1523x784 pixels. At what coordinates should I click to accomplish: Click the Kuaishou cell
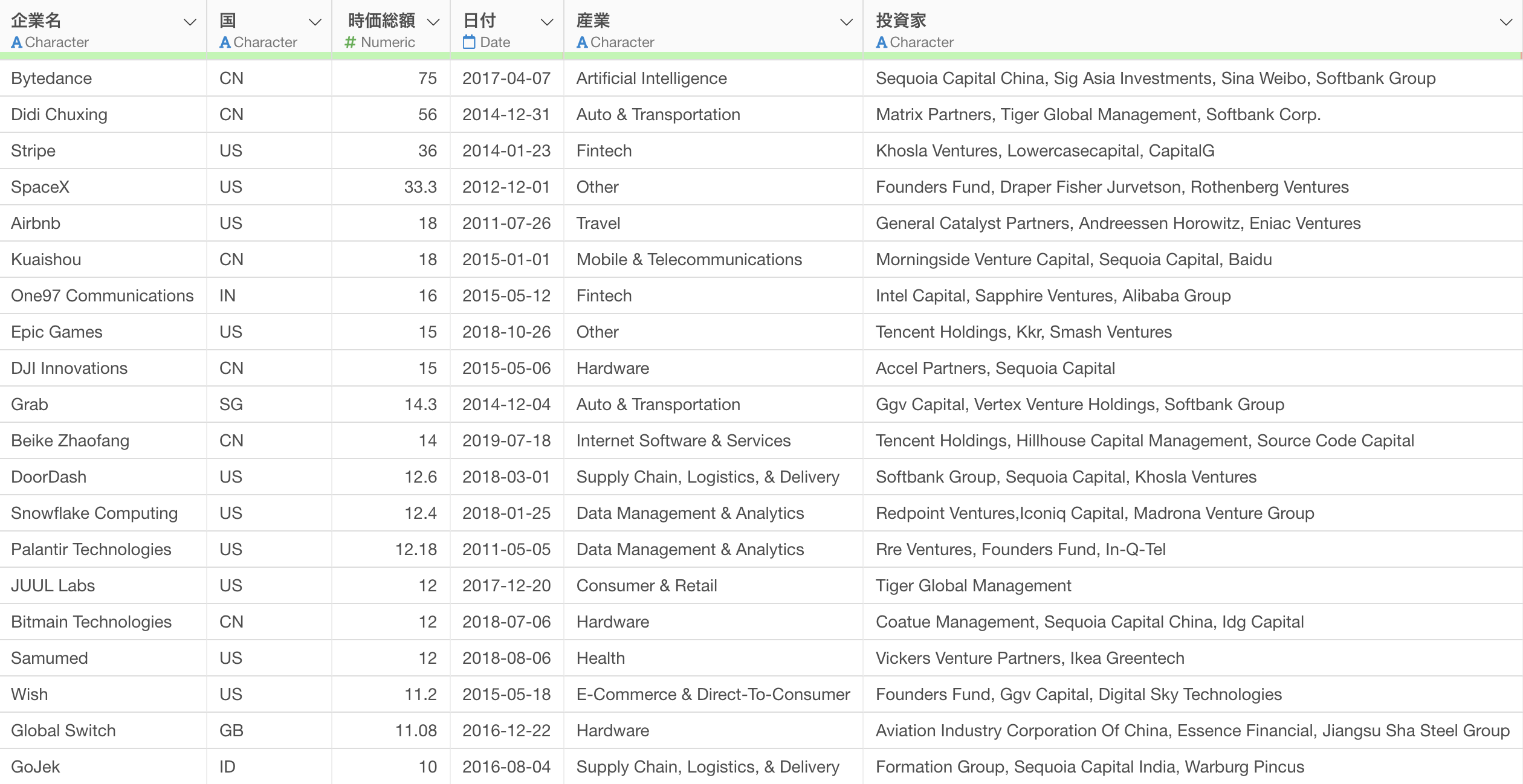pos(103,260)
